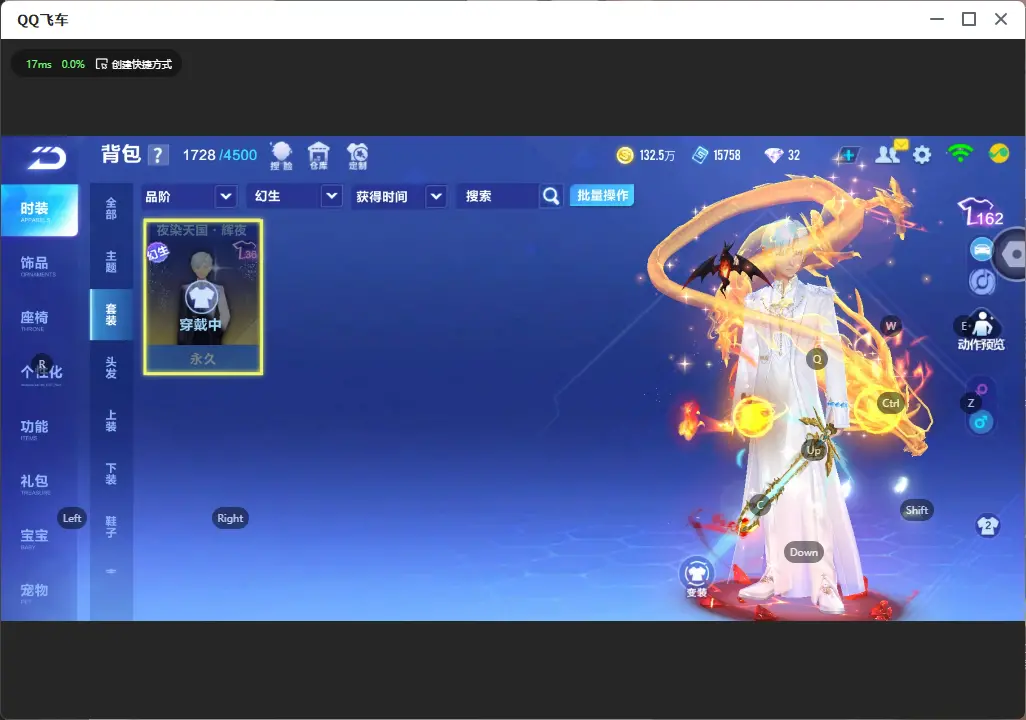Click the 1728/4500 backpack capacity text
The height and width of the screenshot is (720, 1026).
(x=220, y=155)
